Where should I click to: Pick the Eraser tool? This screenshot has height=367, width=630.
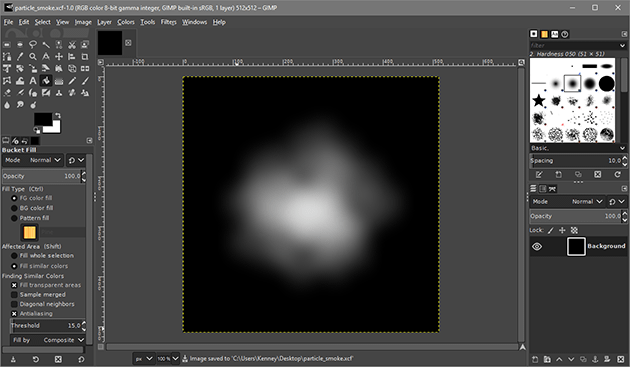pyautogui.click(x=7, y=93)
